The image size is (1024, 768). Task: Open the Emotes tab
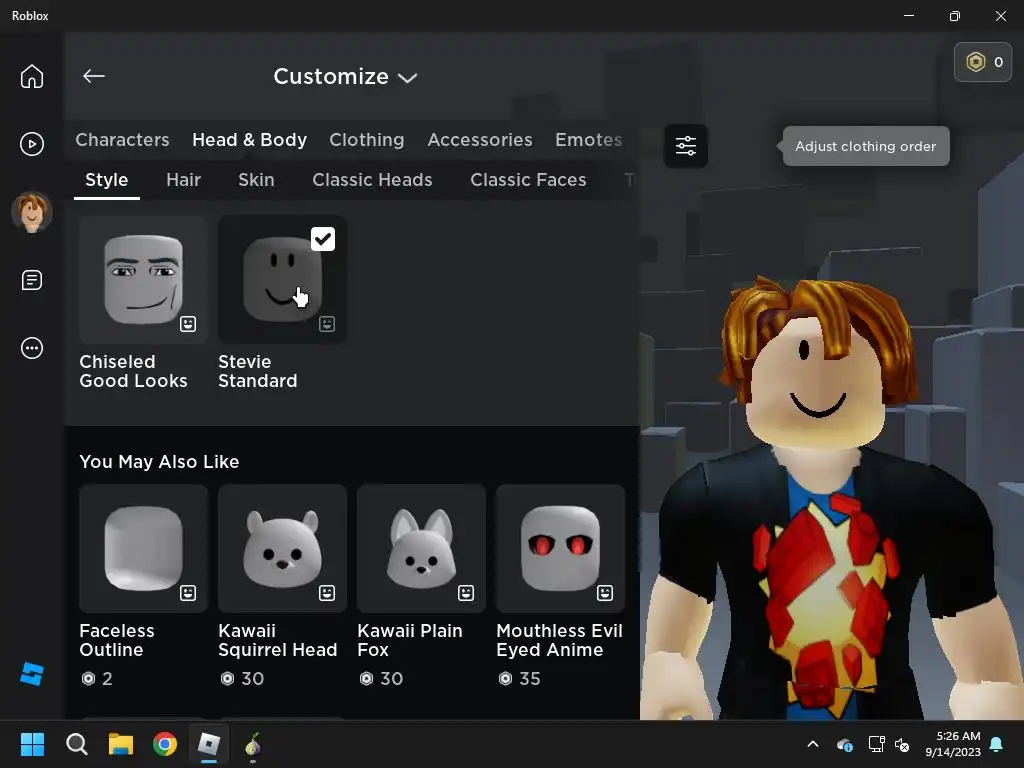pos(588,140)
